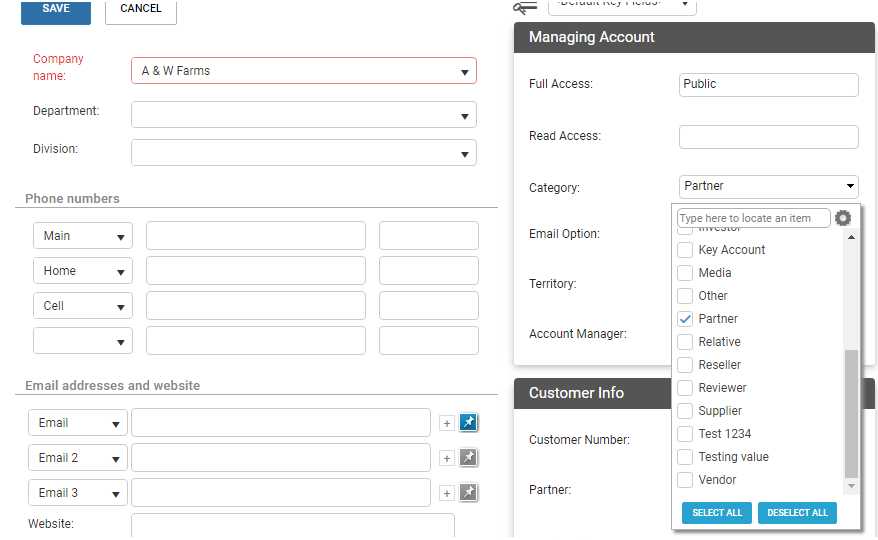This screenshot has width=878, height=540.
Task: Click the plus icon next to Email 2
Action: coord(447,458)
